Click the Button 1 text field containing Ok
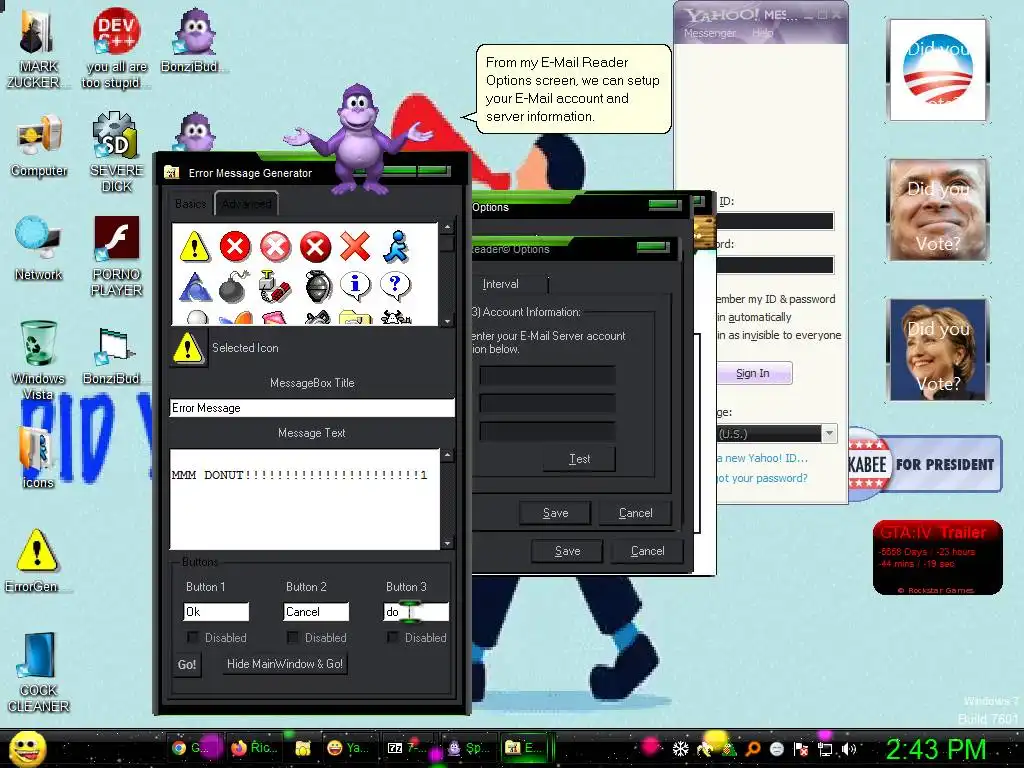The height and width of the screenshot is (768, 1024). tap(216, 612)
